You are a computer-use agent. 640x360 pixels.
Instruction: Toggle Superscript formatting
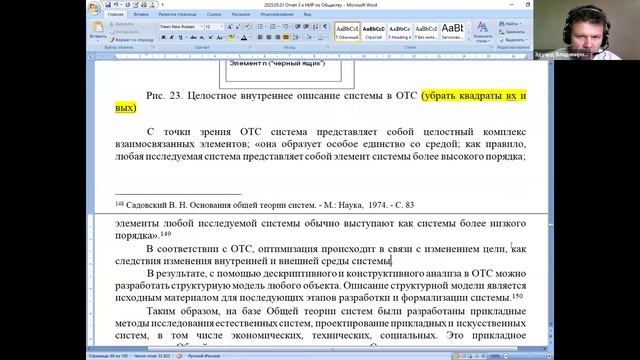211,37
